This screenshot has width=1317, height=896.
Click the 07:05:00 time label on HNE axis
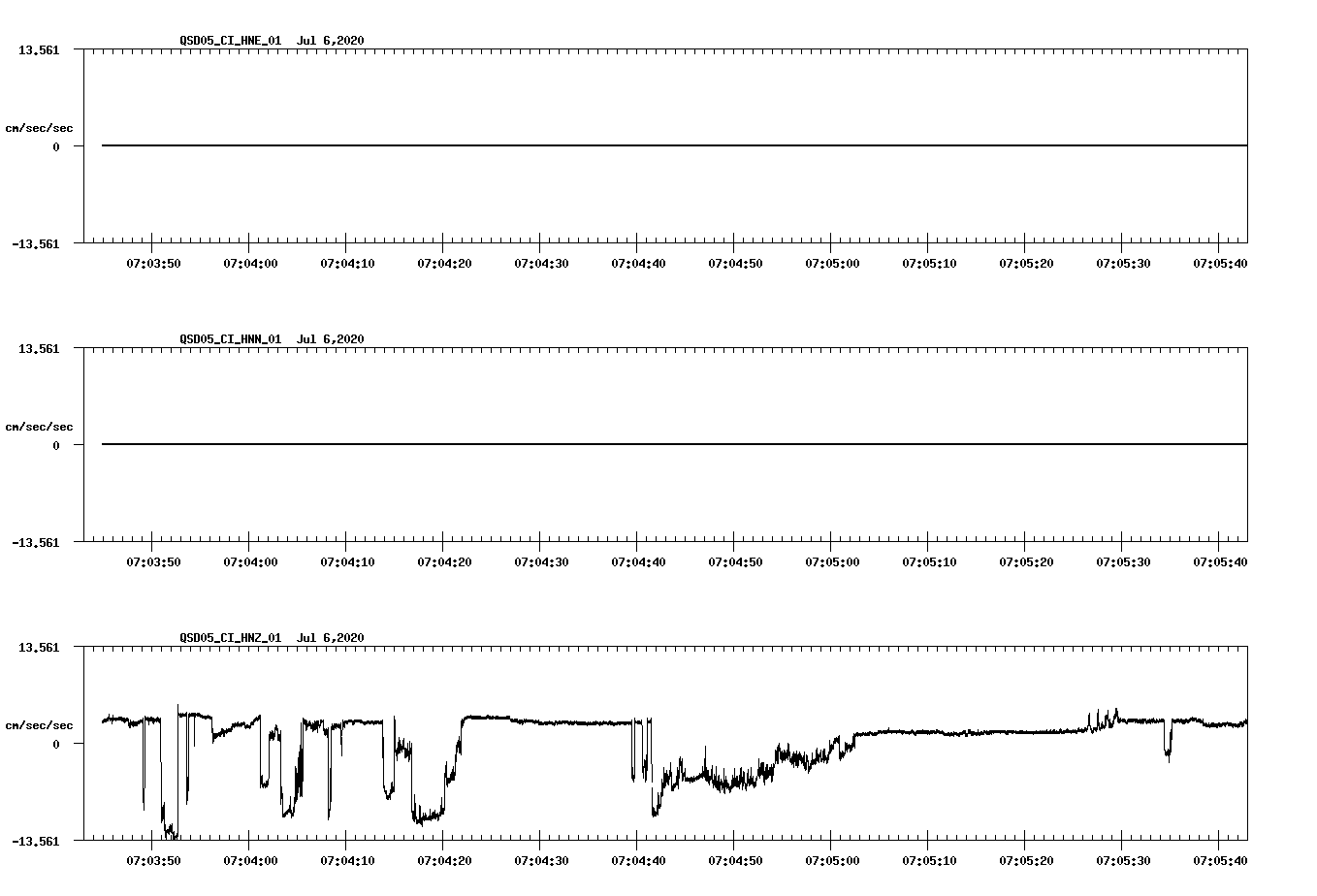[x=832, y=264]
